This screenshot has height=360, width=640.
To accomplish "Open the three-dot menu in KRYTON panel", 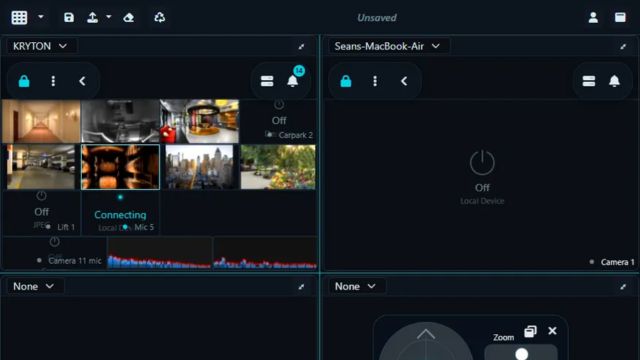I will [x=53, y=81].
